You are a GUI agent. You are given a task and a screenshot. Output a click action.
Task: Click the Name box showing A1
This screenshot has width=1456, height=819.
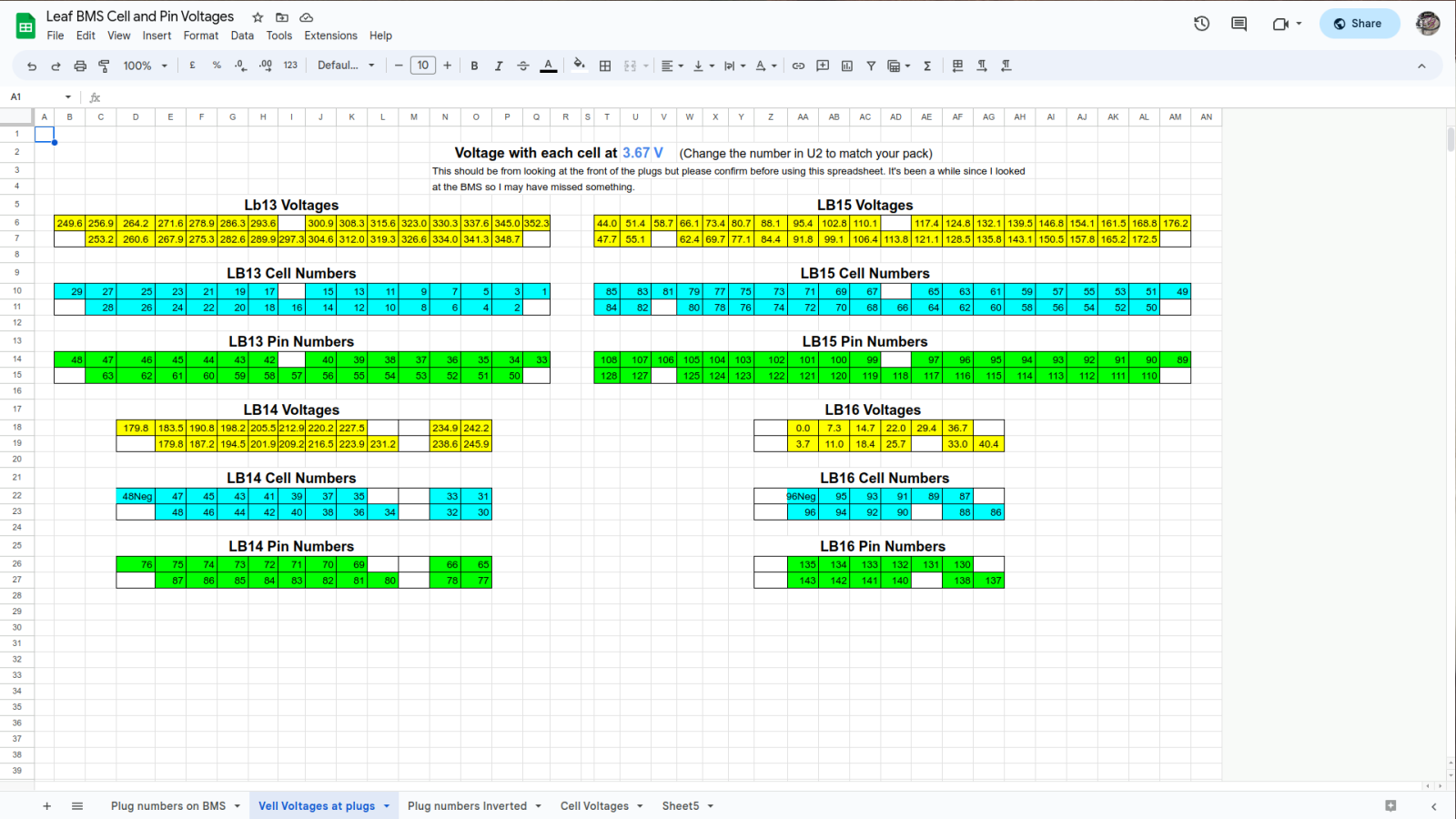click(x=41, y=96)
